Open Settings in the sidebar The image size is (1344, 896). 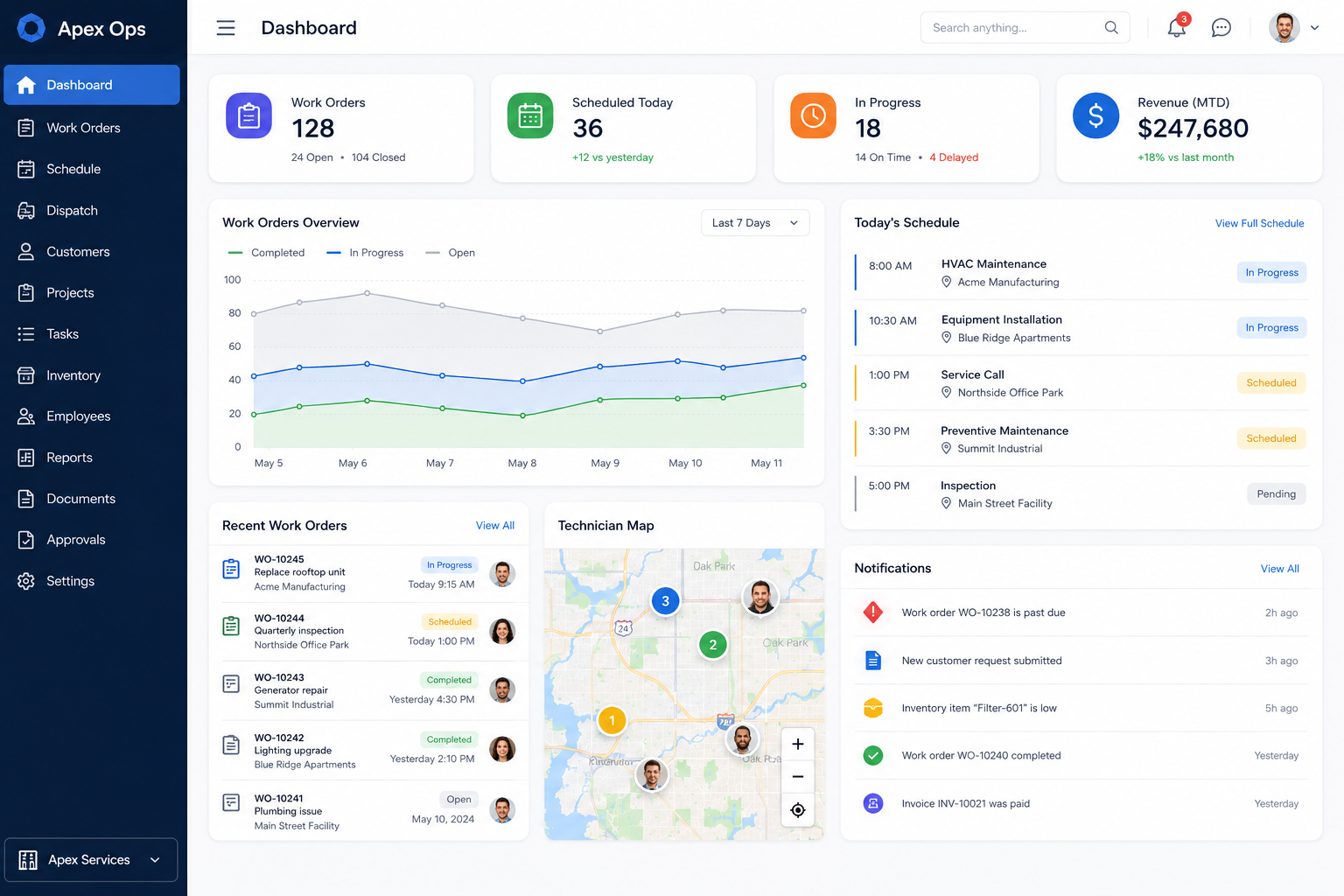point(92,581)
